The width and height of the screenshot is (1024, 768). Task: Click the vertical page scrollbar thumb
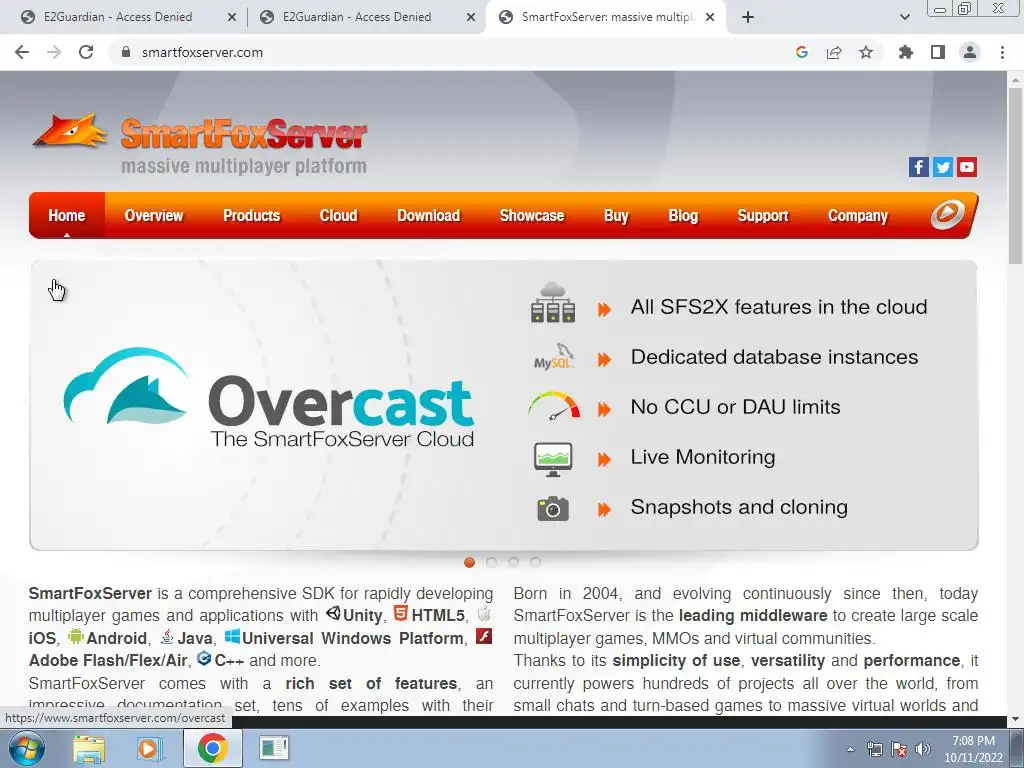[x=1015, y=175]
